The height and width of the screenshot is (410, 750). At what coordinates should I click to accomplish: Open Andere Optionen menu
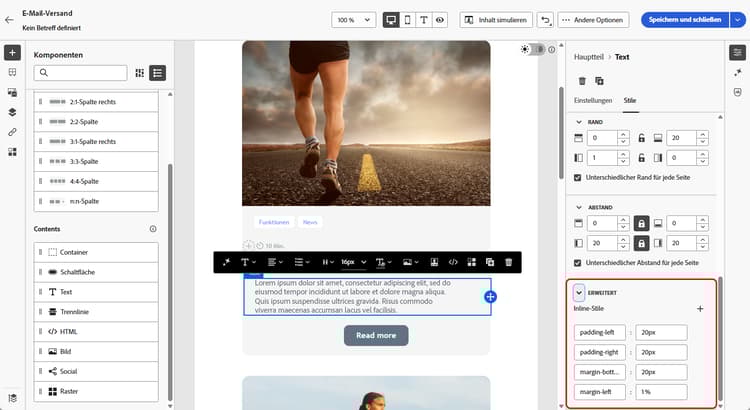point(593,20)
